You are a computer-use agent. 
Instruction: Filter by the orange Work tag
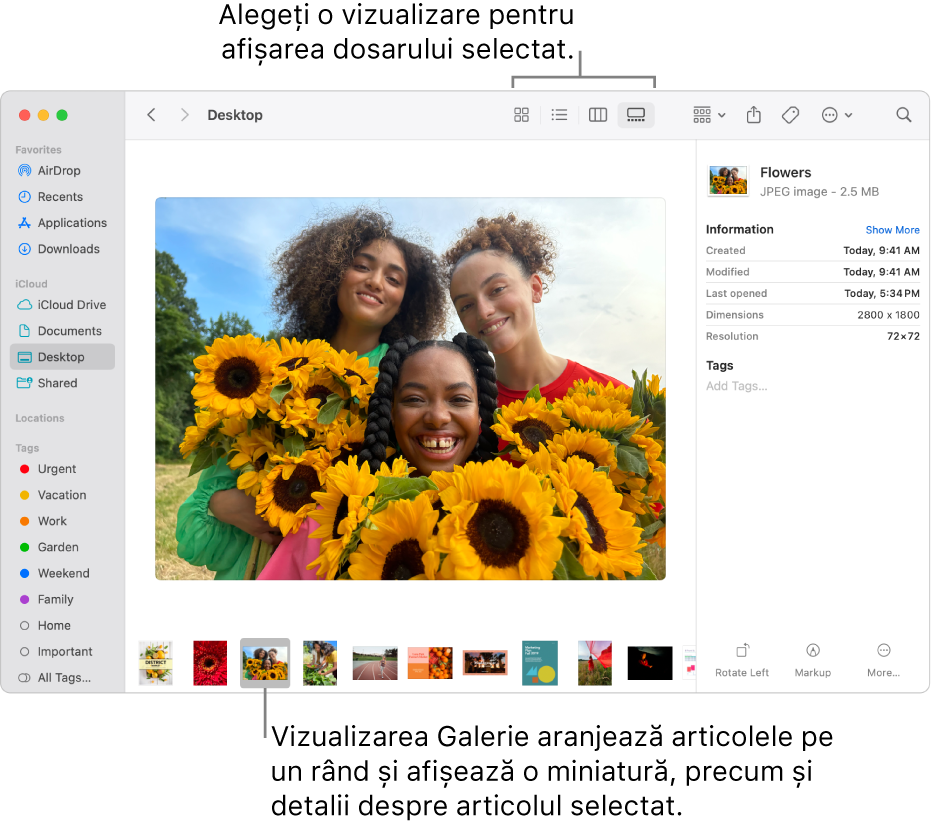pos(62,521)
